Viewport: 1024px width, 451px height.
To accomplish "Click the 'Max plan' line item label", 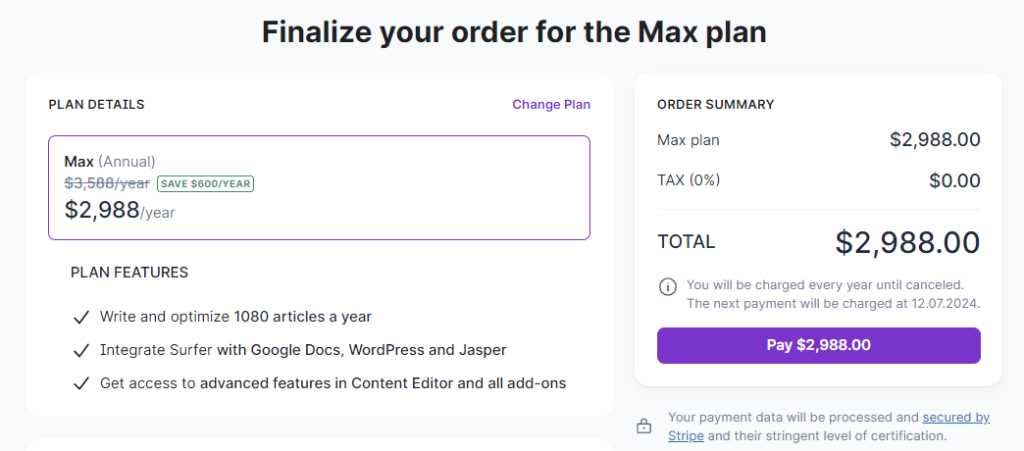I will pos(688,140).
